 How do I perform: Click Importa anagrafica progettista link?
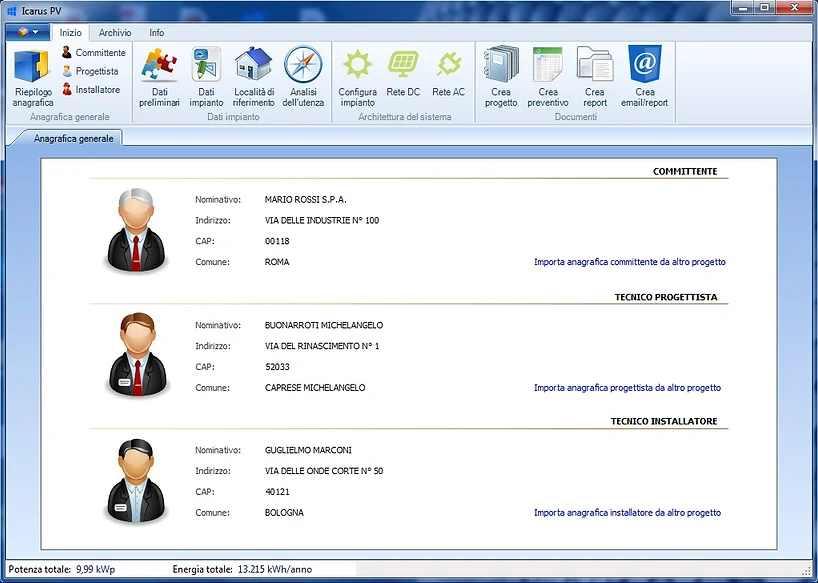626,387
